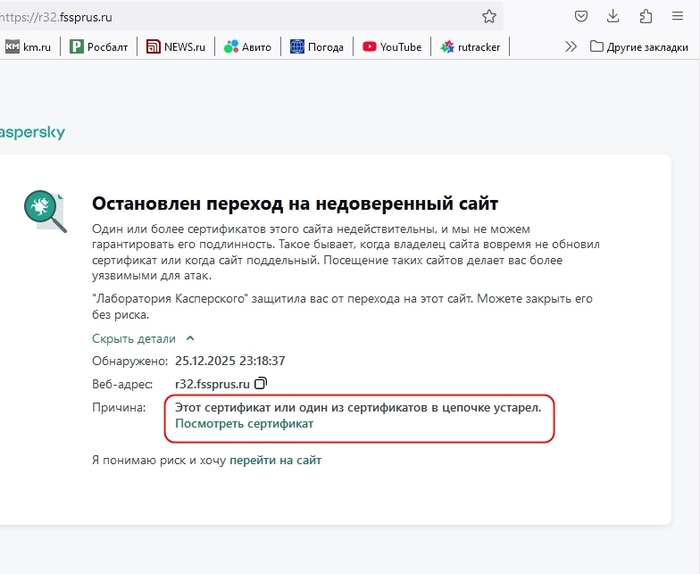The width and height of the screenshot is (700, 574).
Task: Bookmark this page with the star icon
Action: point(489,17)
